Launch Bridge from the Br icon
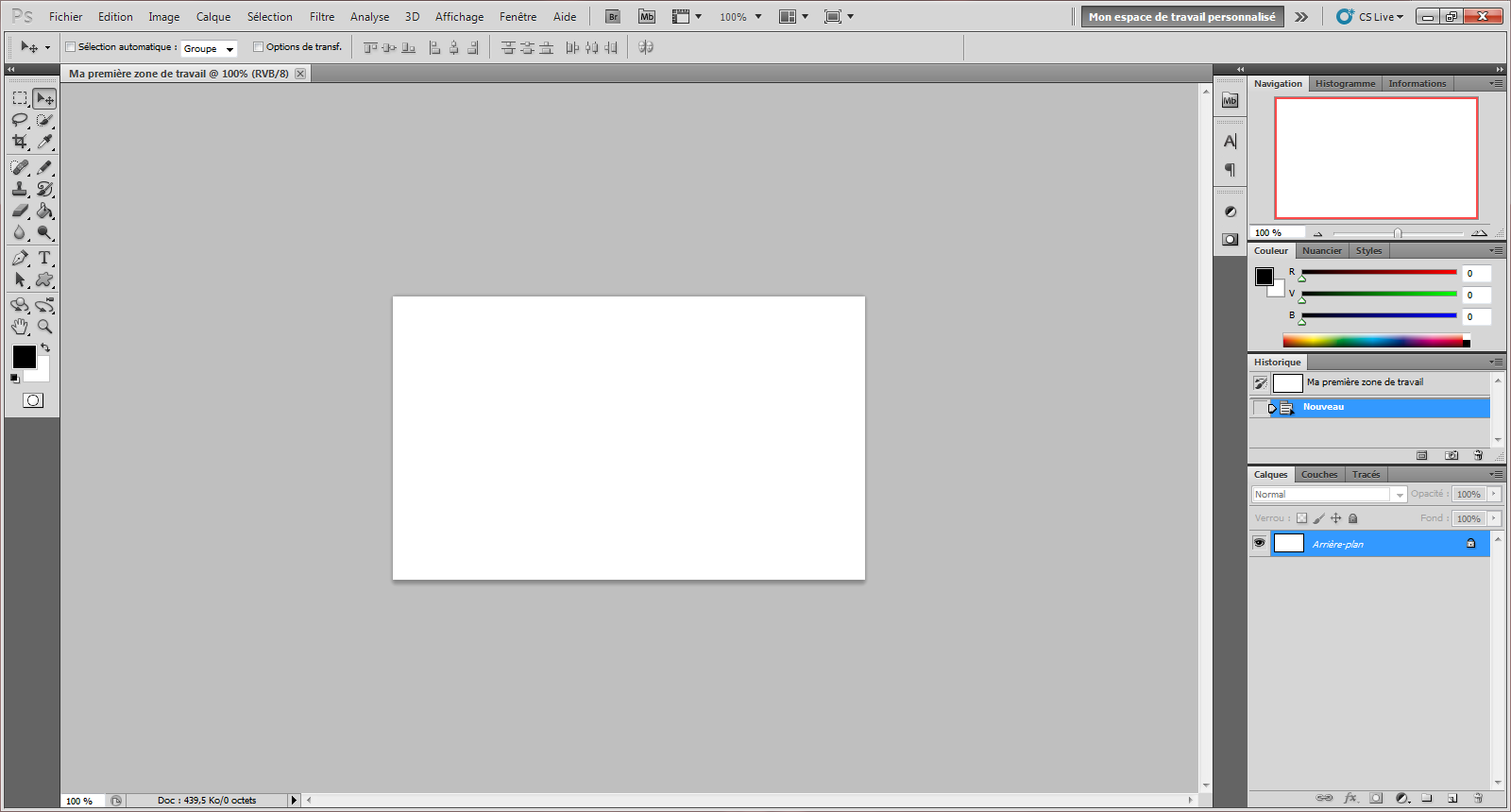This screenshot has width=1511, height=812. (613, 17)
